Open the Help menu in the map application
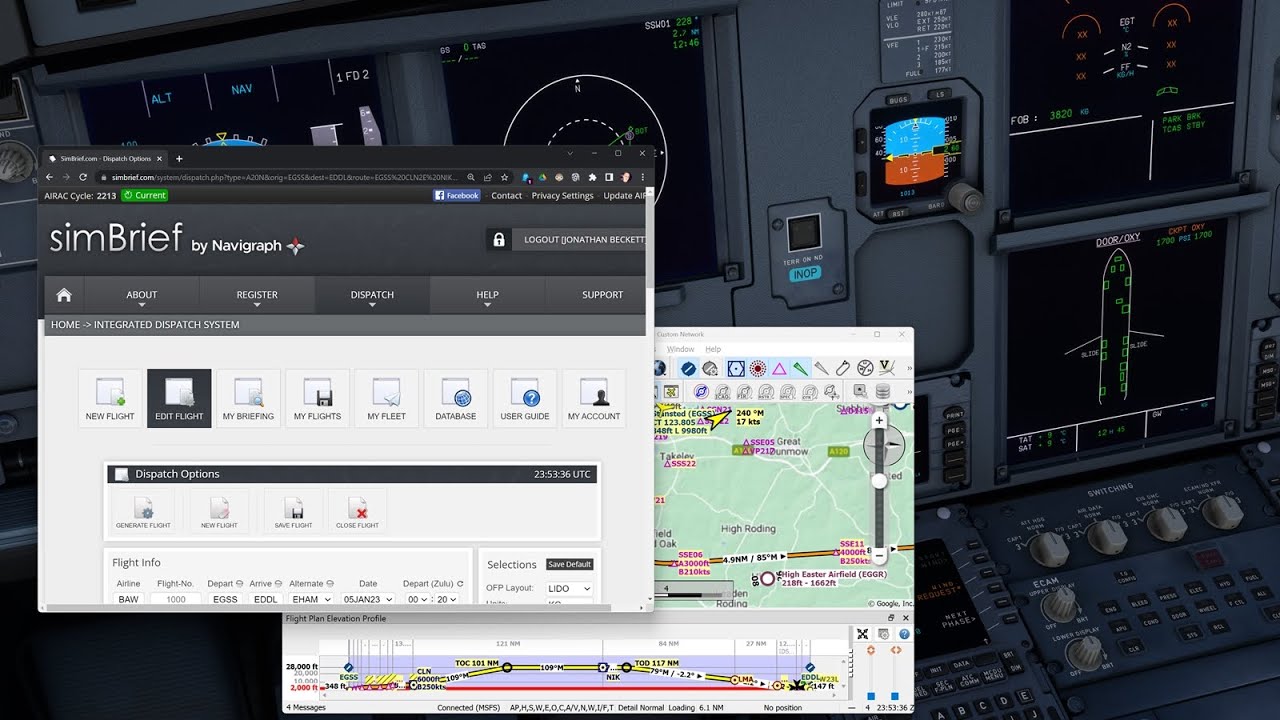This screenshot has width=1280, height=720. coord(713,349)
